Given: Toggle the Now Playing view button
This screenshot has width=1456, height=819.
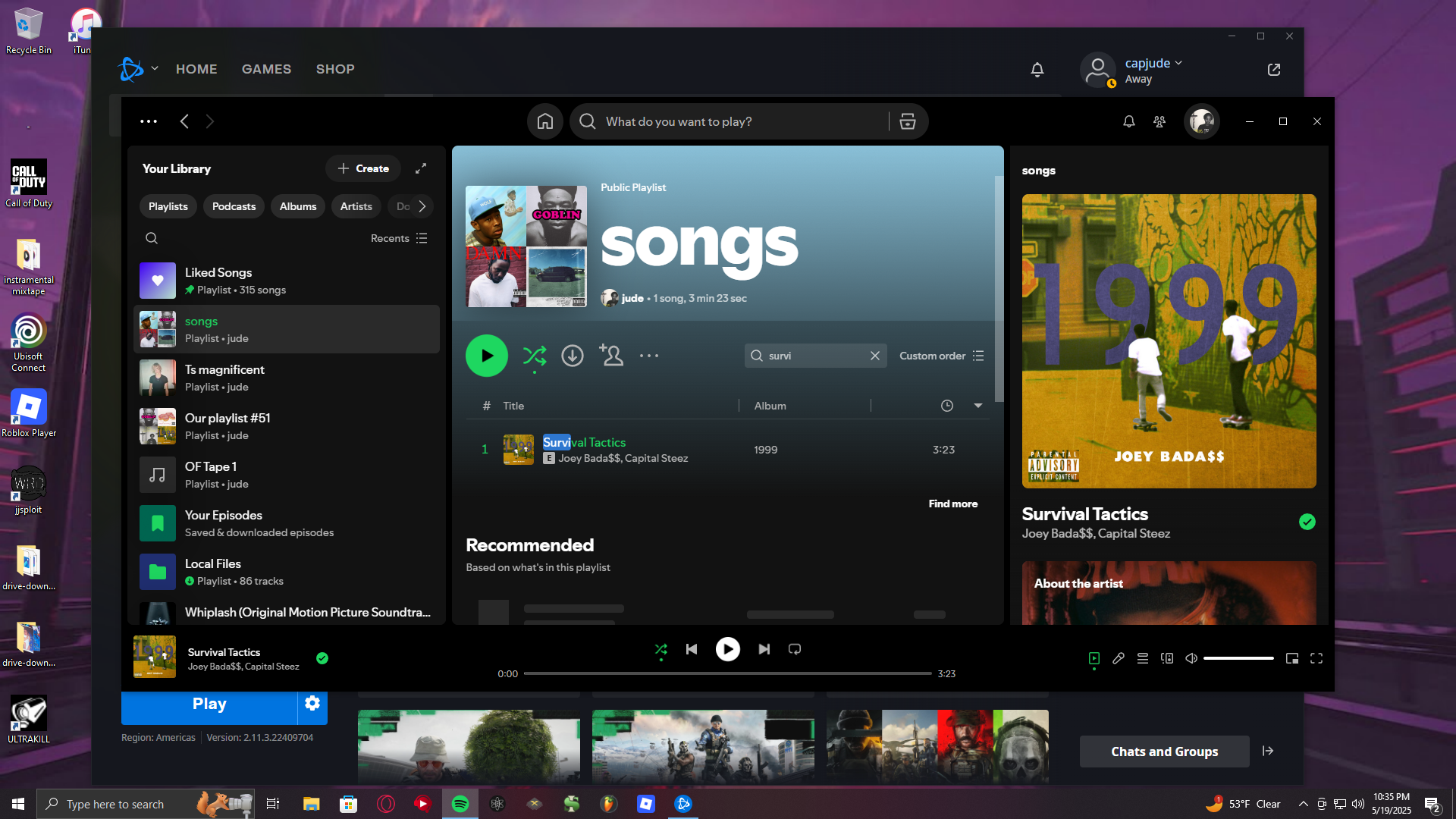Looking at the screenshot, I should (1094, 658).
